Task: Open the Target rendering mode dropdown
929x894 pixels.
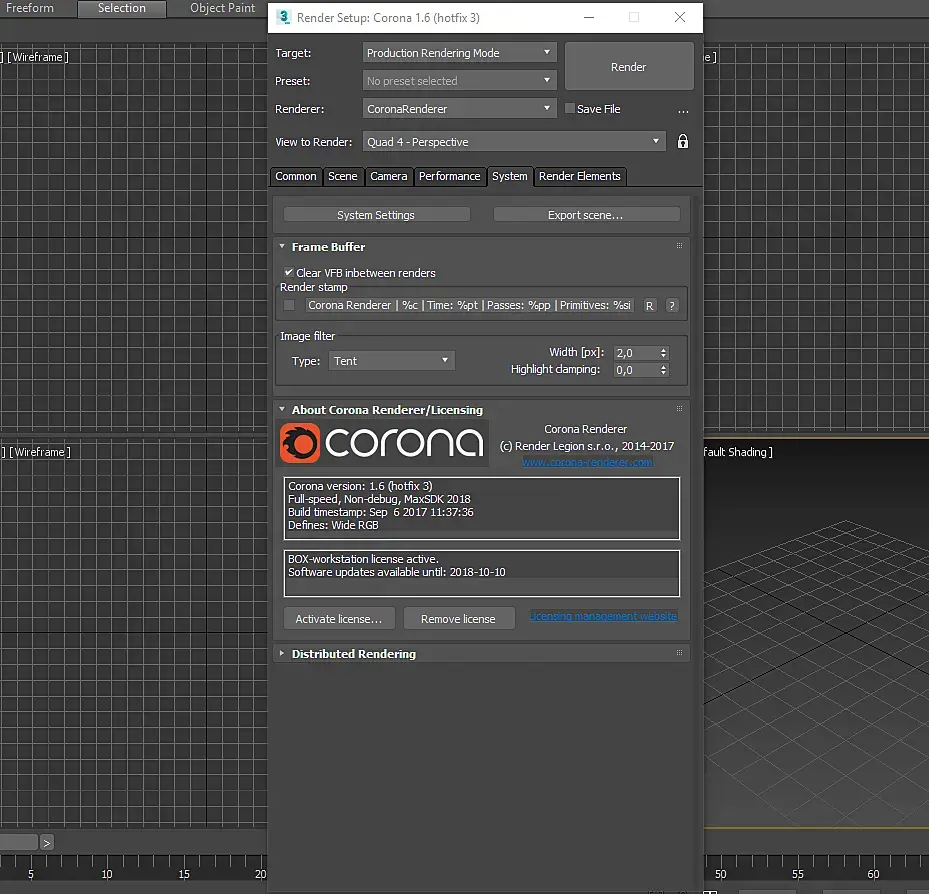Action: [x=459, y=53]
